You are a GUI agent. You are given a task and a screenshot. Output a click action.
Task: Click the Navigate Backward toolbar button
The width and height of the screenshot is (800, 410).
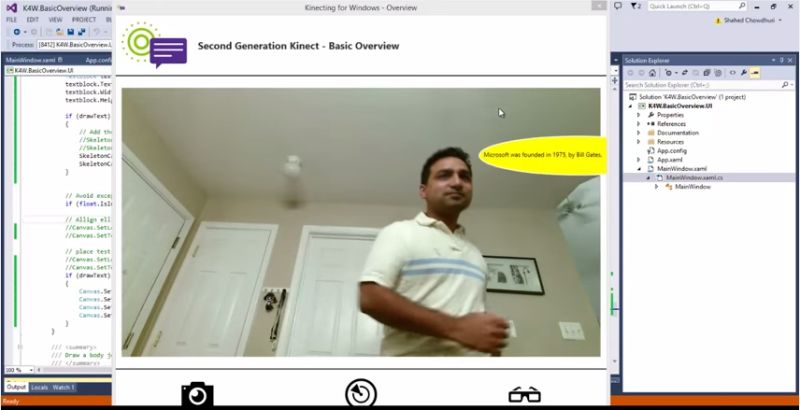tap(17, 32)
